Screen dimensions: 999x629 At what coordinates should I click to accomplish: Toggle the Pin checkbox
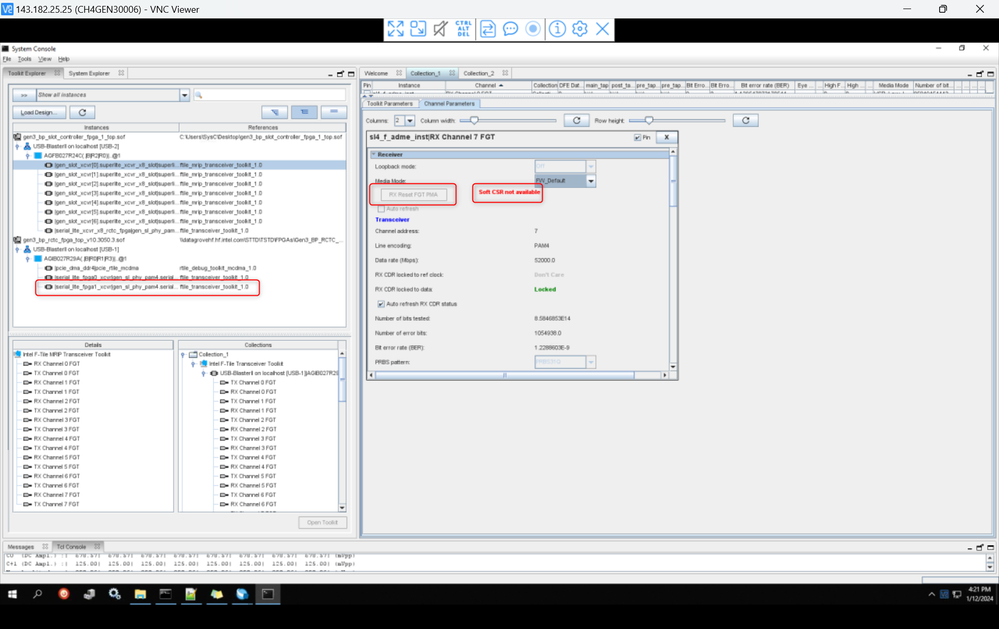[638, 138]
